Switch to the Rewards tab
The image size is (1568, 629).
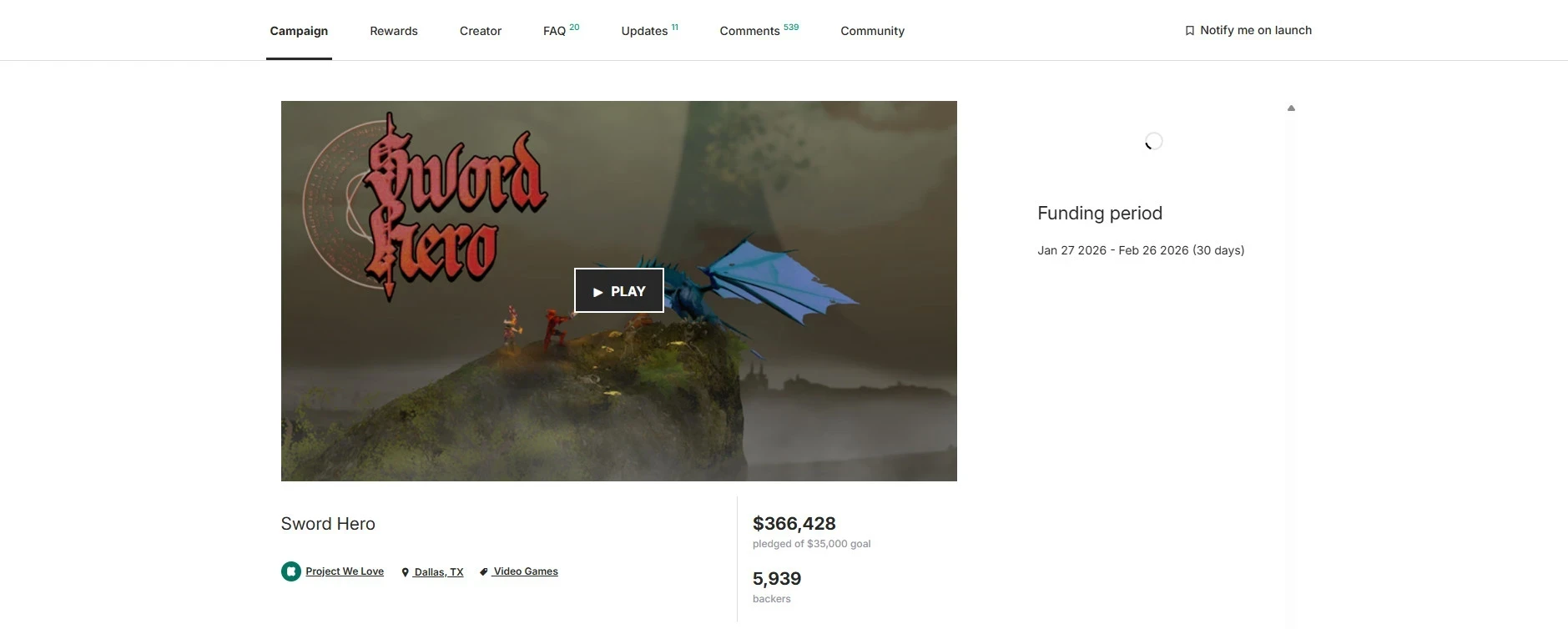click(394, 31)
